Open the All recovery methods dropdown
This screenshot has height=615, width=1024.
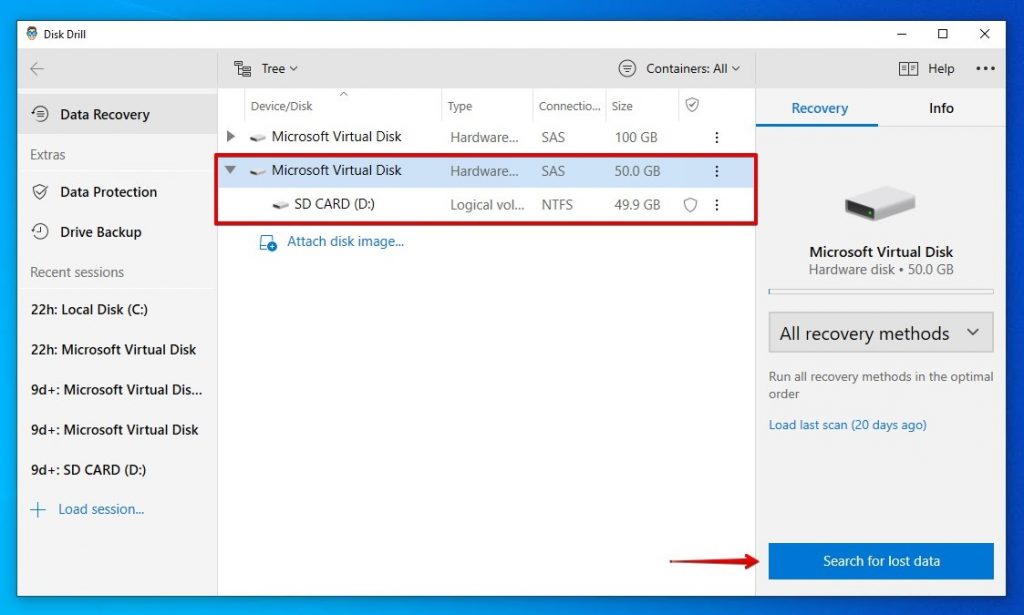point(879,332)
